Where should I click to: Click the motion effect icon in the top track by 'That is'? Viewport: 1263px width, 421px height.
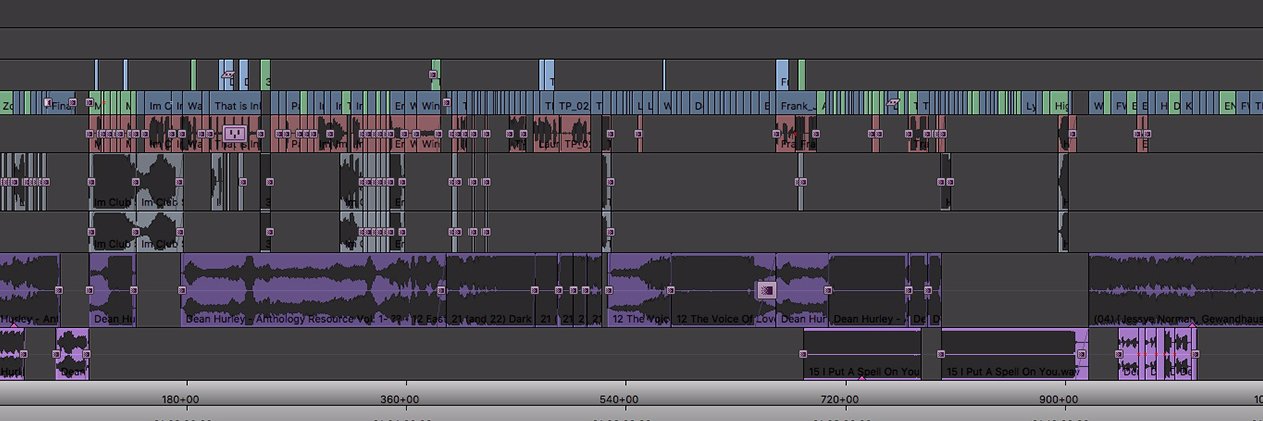(228, 74)
